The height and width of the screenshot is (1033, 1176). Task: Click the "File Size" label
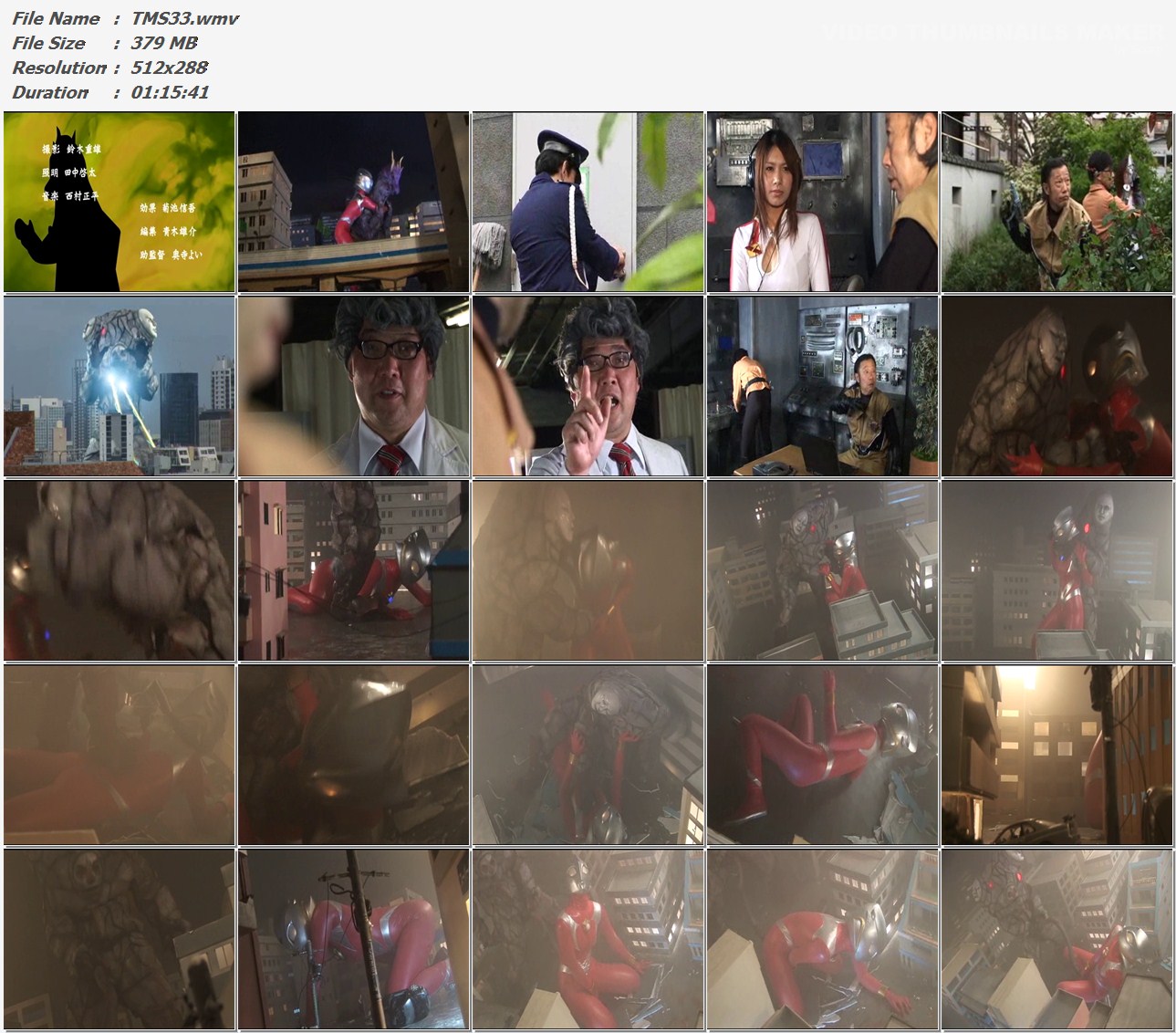(48, 43)
